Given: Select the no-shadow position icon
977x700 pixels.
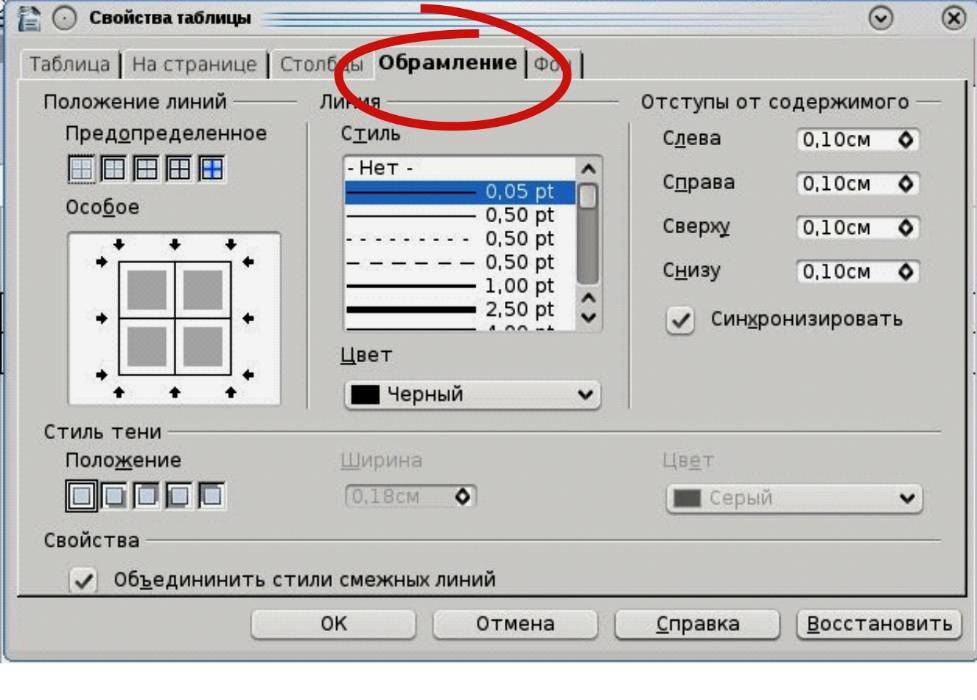Looking at the screenshot, I should pyautogui.click(x=81, y=494).
